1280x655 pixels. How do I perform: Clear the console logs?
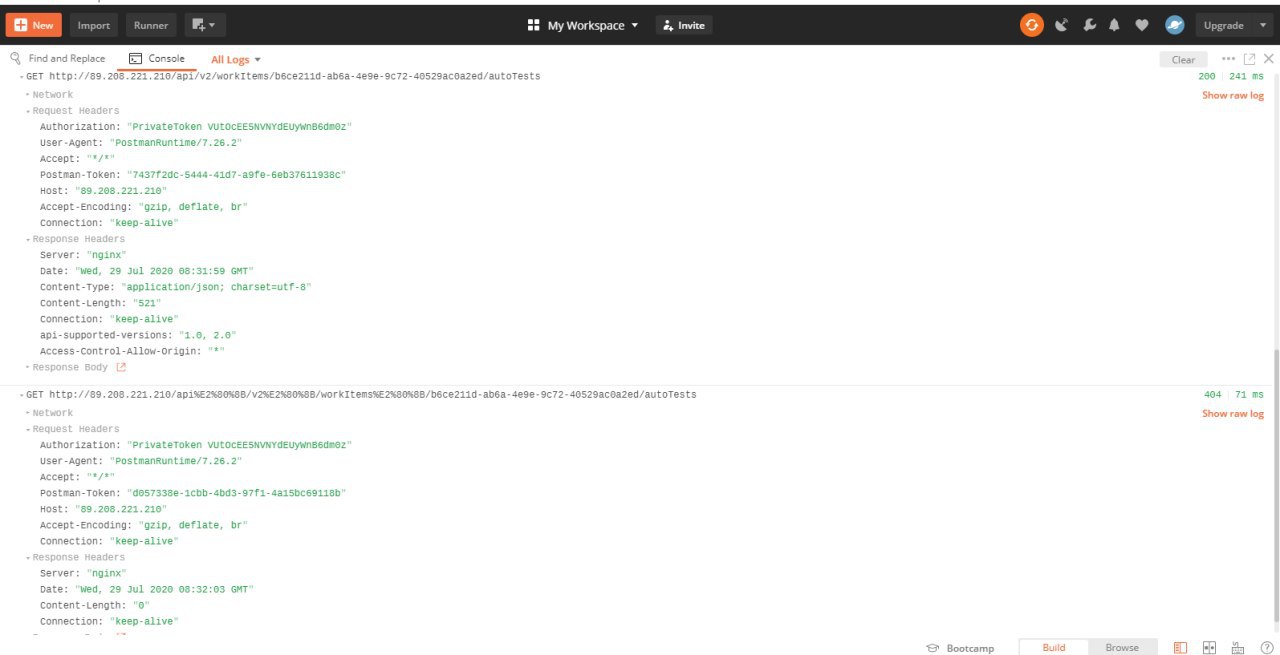point(1183,60)
